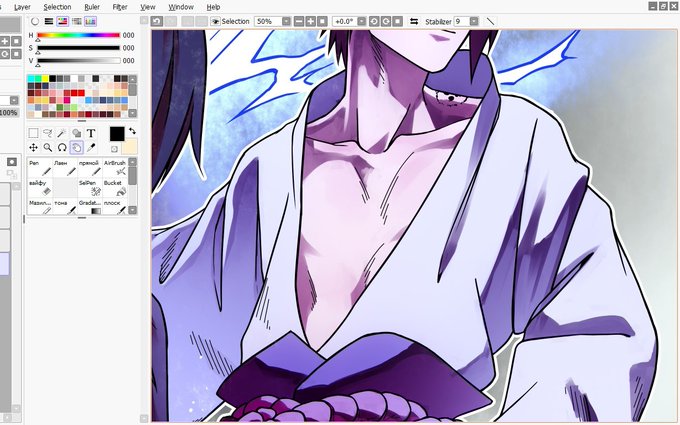Choose the Лаен brush
The image size is (680, 425).
[65, 168]
